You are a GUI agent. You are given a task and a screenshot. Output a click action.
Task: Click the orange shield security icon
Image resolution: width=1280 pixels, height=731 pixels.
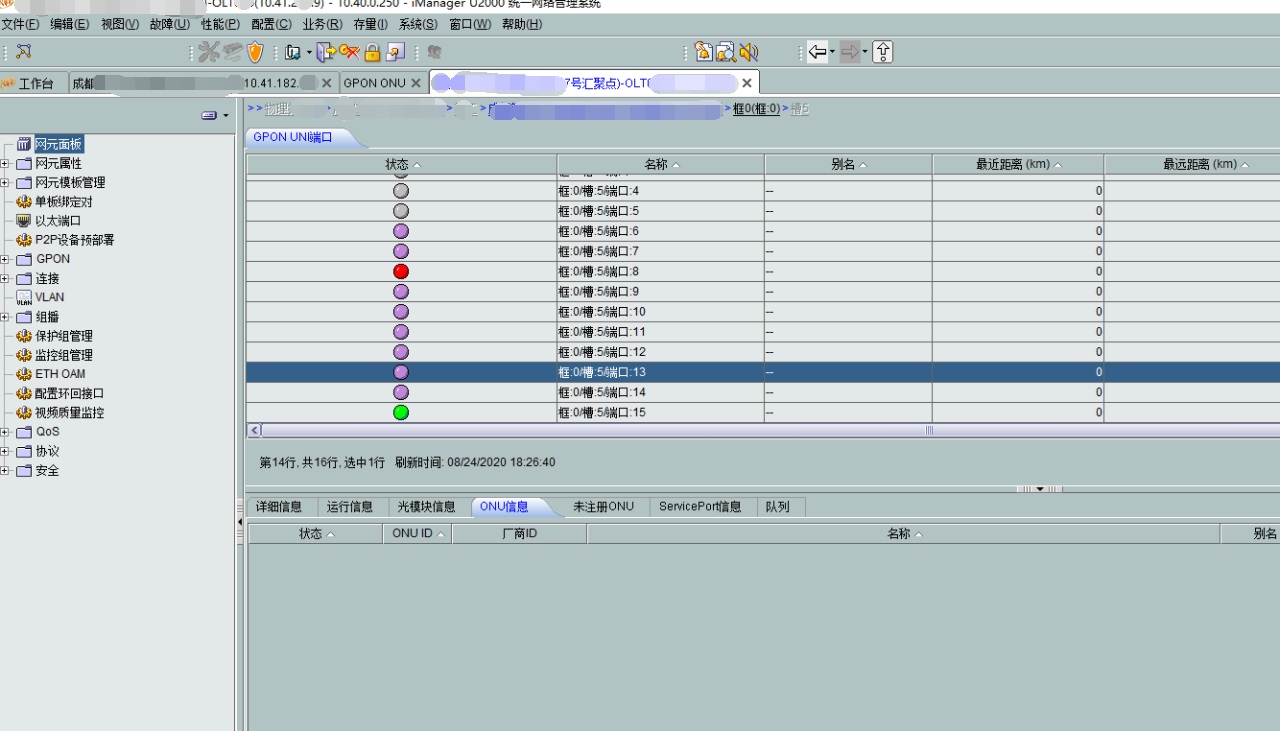(255, 52)
